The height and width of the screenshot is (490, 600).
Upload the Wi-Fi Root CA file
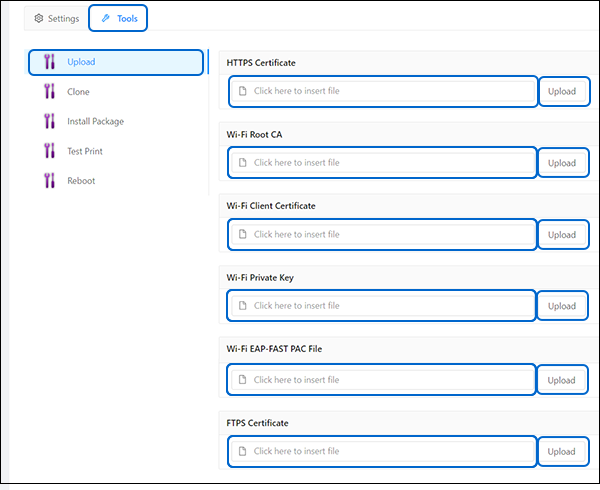(563, 163)
